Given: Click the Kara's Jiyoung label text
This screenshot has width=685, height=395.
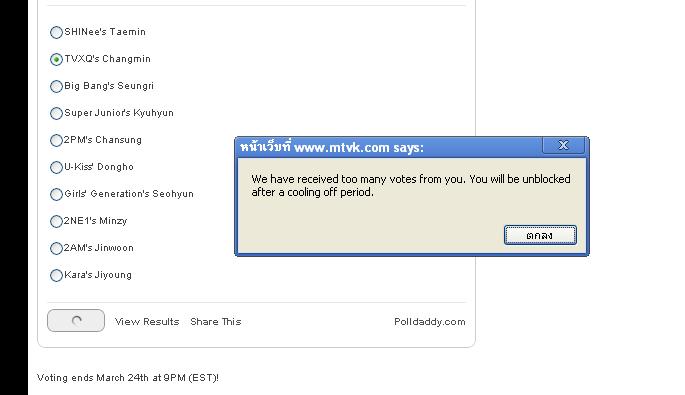Looking at the screenshot, I should coord(98,275).
